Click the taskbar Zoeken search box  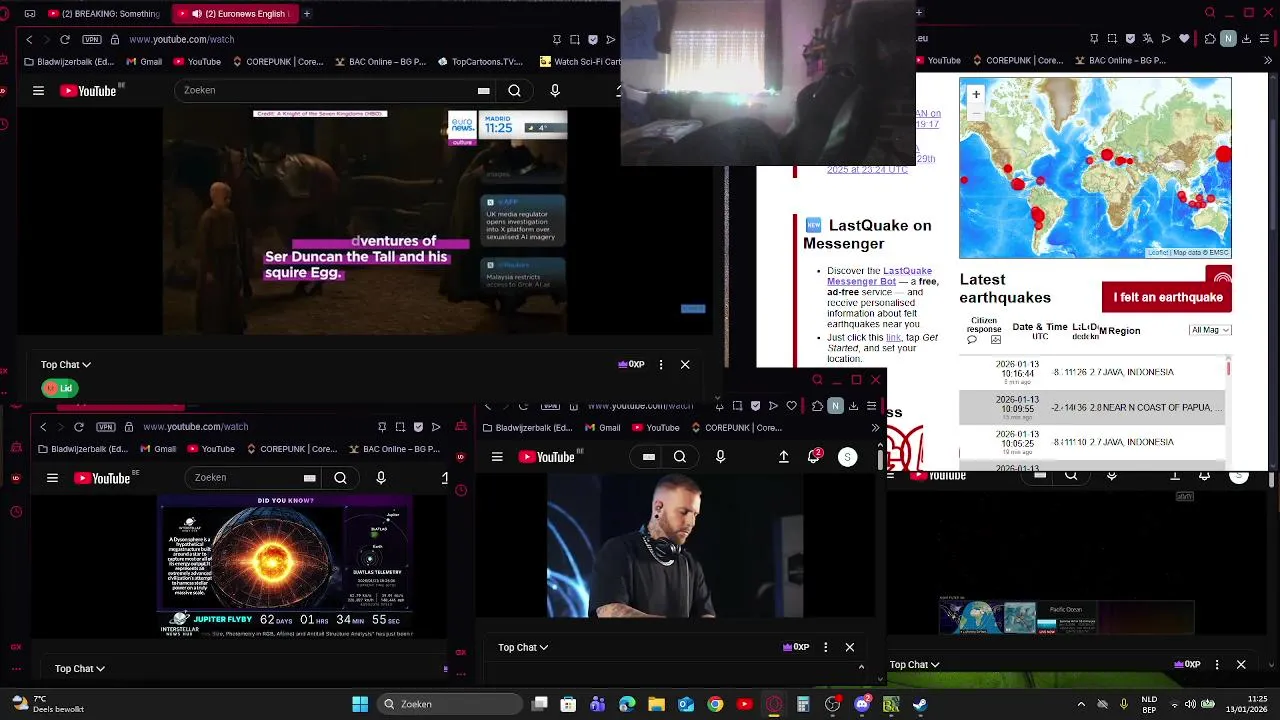click(x=449, y=704)
